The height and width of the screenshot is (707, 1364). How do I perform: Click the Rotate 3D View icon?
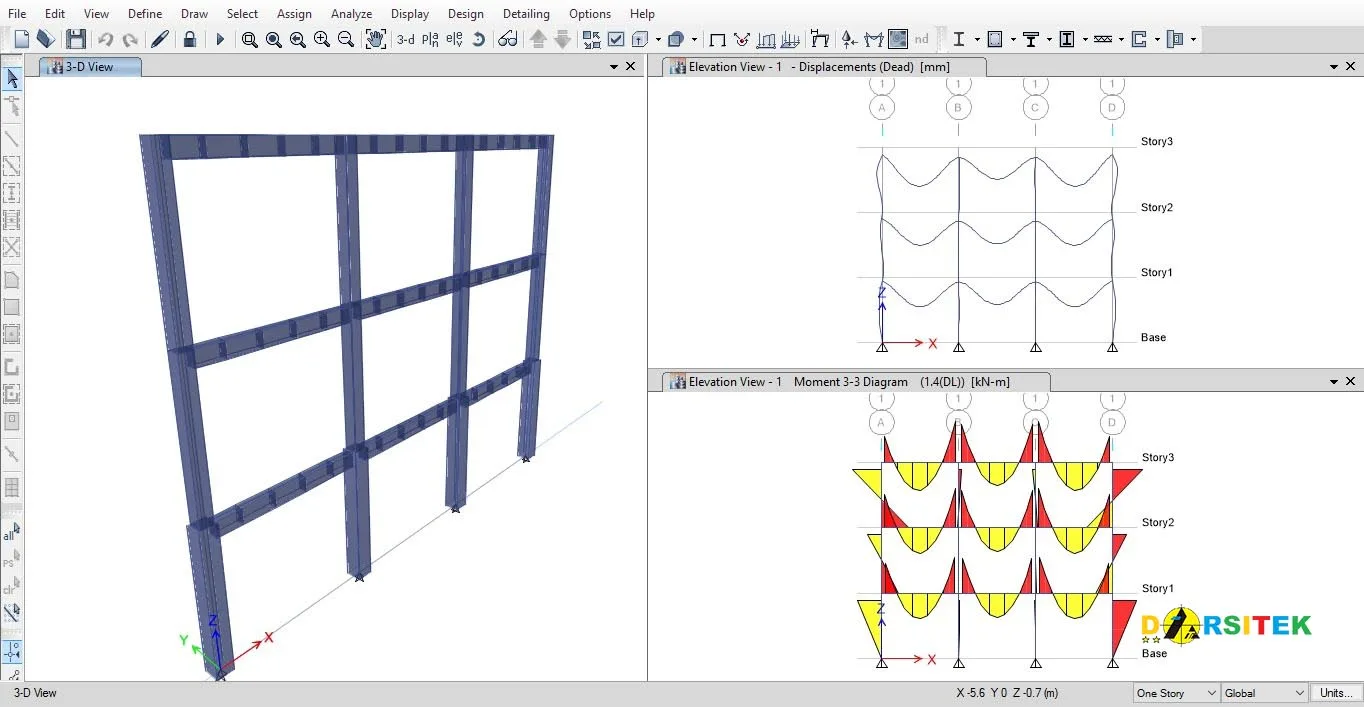[478, 39]
